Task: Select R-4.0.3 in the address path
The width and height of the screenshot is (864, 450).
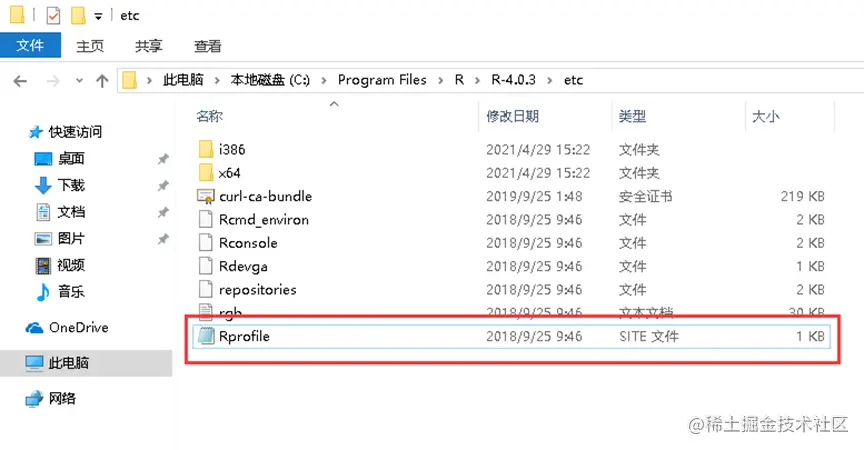Action: point(514,80)
